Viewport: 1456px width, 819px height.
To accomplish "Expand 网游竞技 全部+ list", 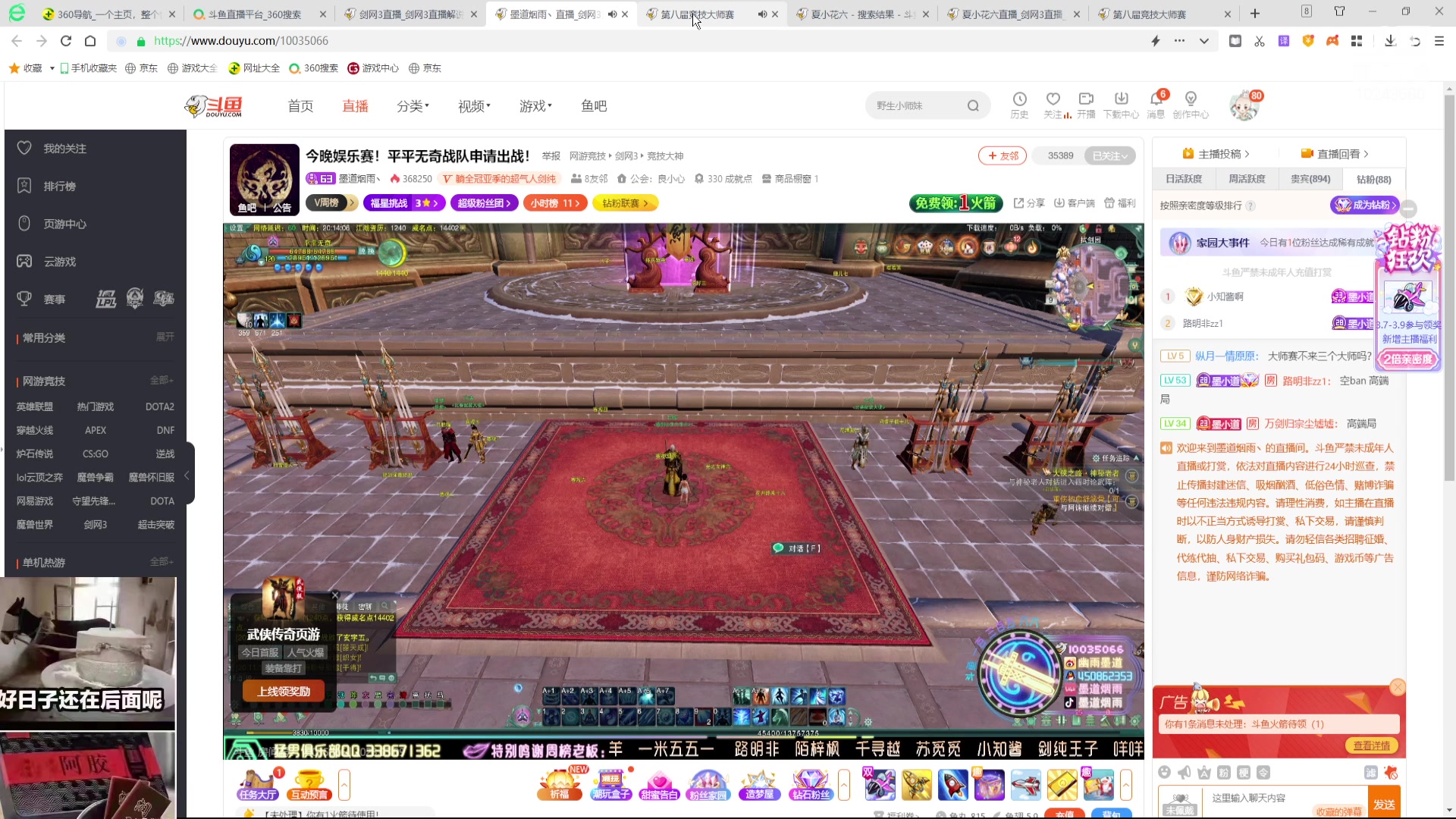I will pyautogui.click(x=162, y=381).
